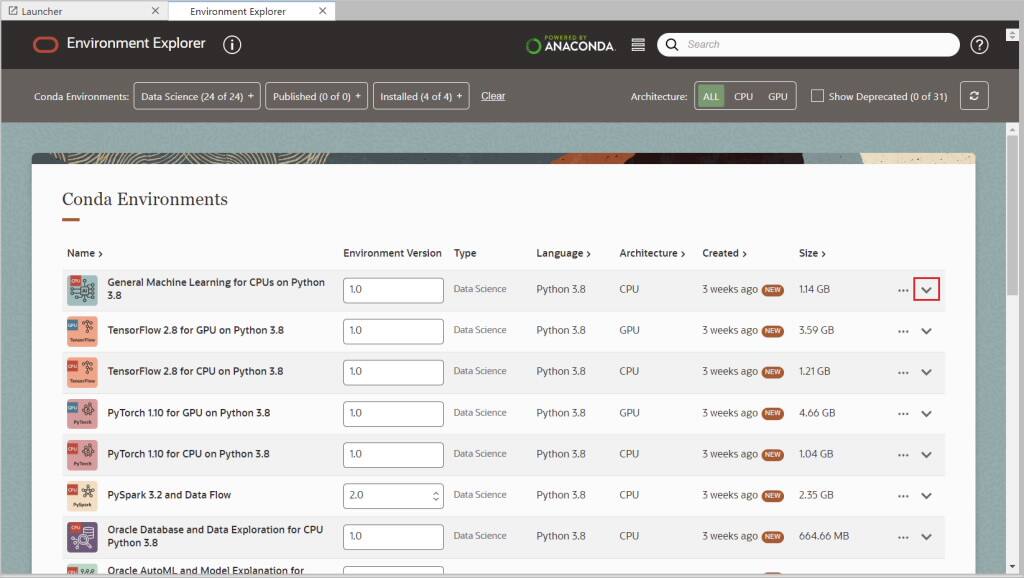1024x578 pixels.
Task: Open the Data Science environments filter dropdown
Action: click(x=196, y=95)
